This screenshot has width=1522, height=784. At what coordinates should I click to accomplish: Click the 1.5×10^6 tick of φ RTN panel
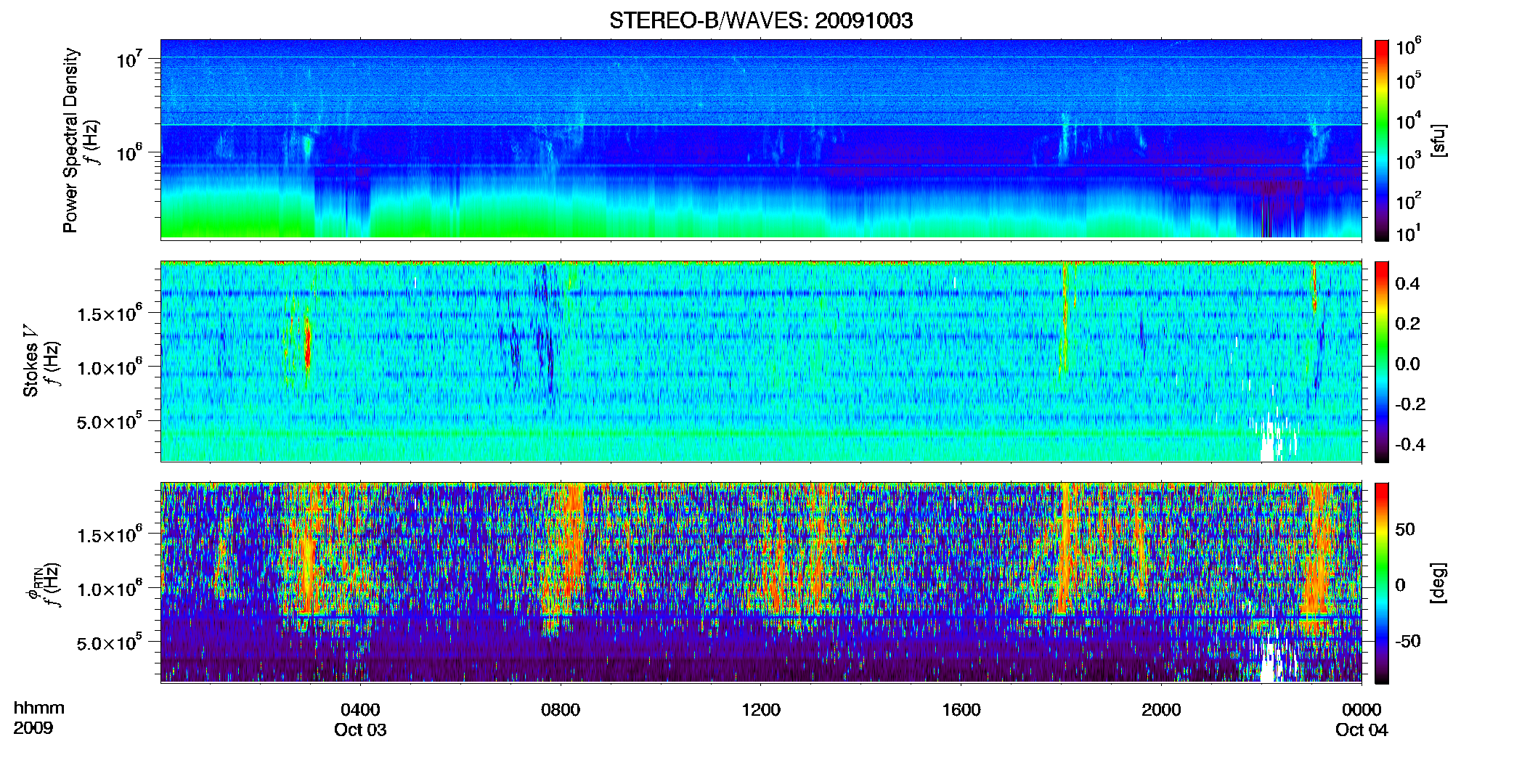pos(110,535)
